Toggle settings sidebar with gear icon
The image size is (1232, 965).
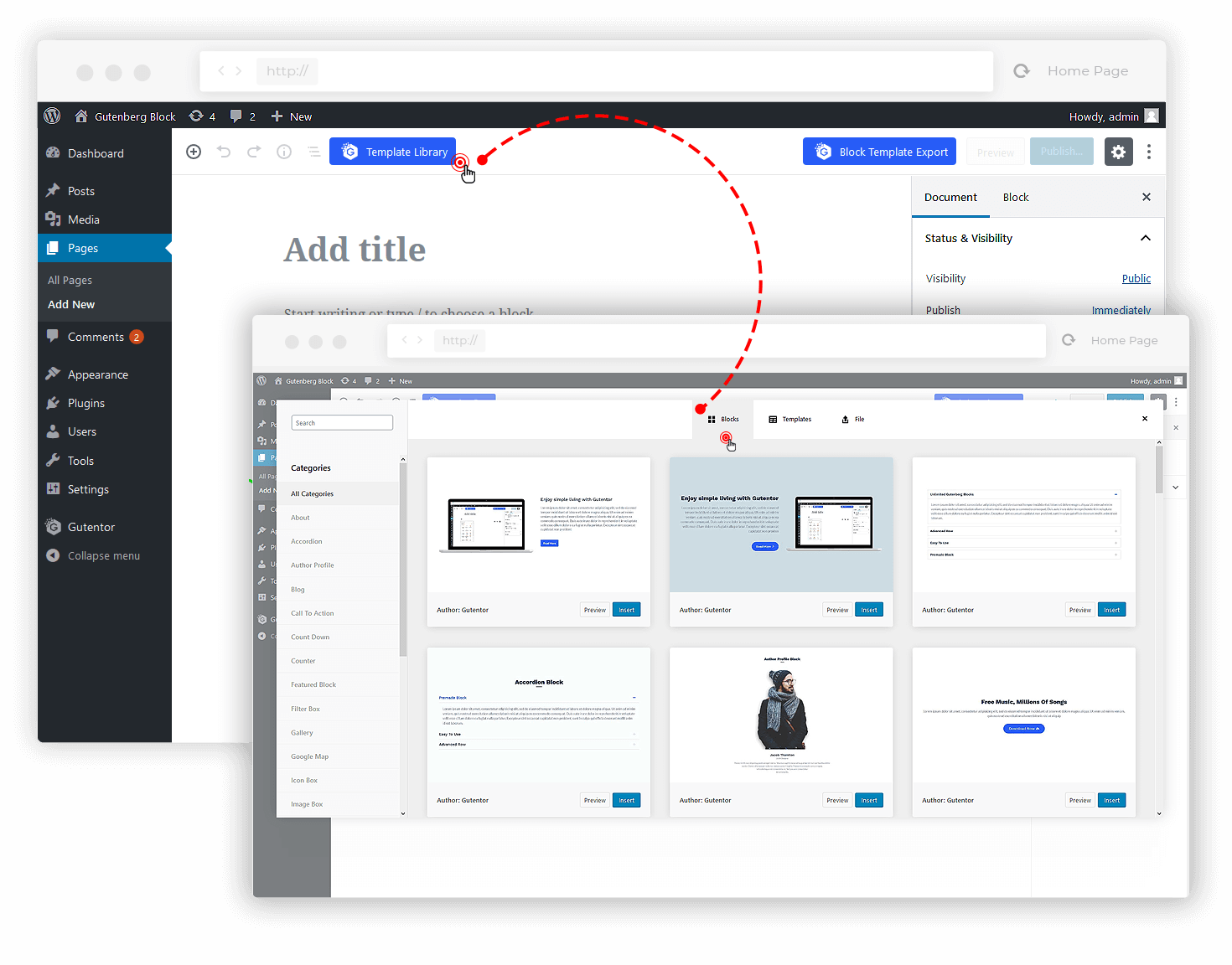[1118, 152]
